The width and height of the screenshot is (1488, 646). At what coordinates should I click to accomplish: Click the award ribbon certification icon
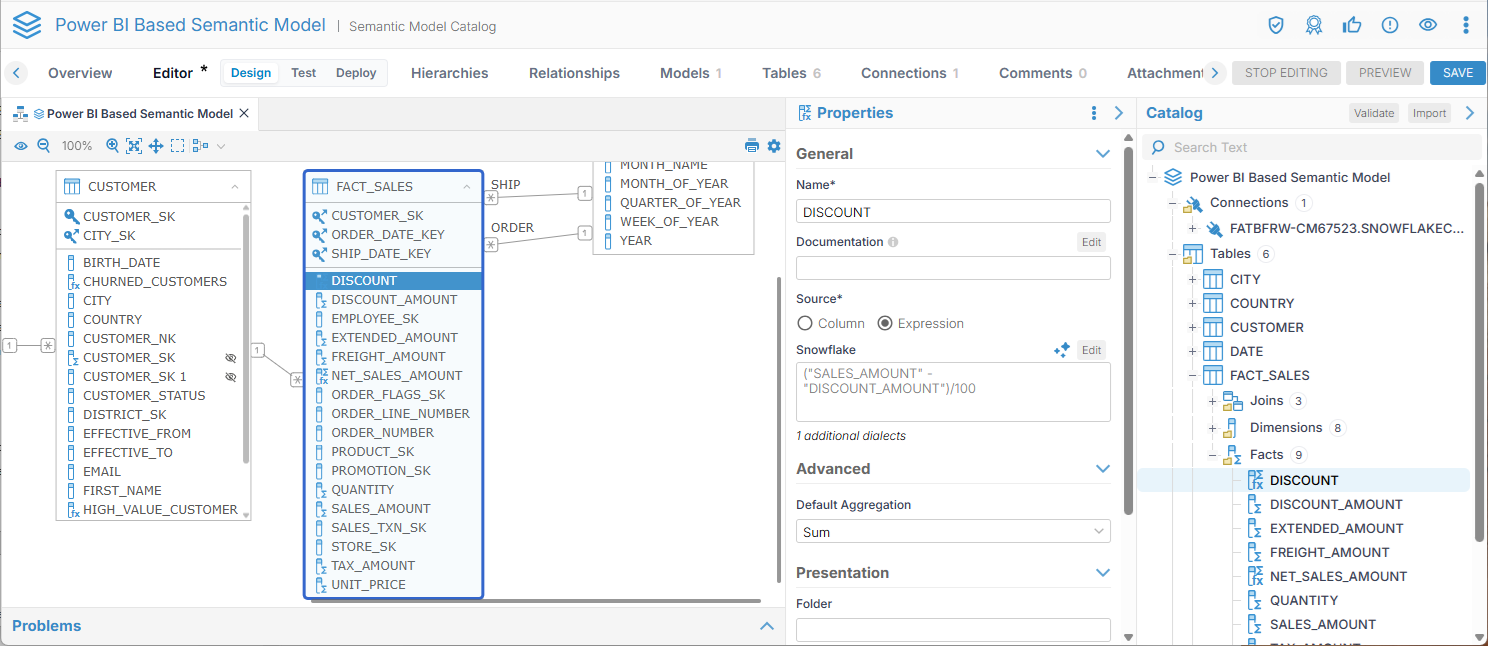pyautogui.click(x=1314, y=25)
